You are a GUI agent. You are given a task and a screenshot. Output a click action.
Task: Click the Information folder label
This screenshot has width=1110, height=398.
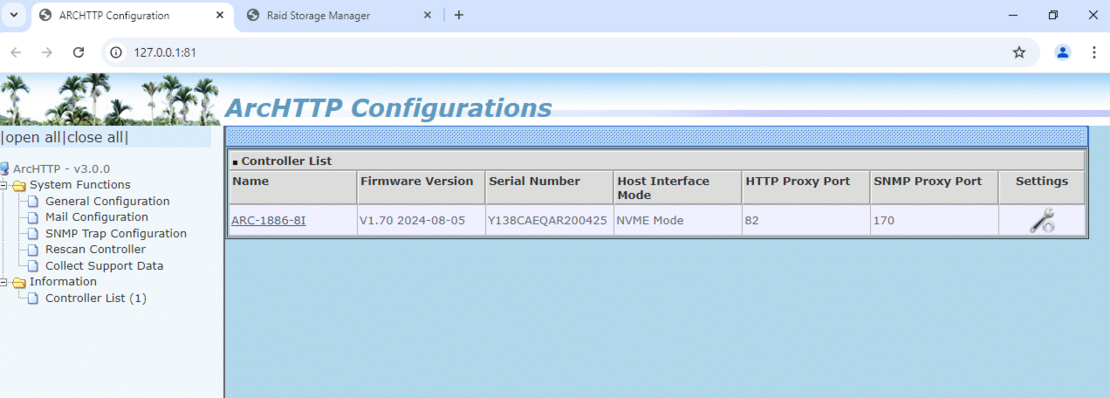coord(63,282)
